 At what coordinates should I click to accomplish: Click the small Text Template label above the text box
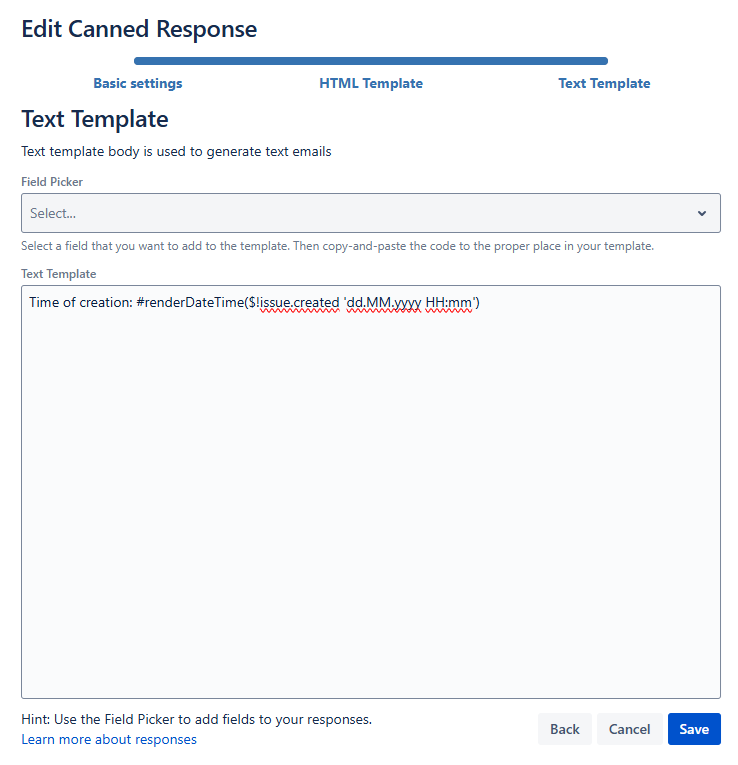(x=58, y=274)
